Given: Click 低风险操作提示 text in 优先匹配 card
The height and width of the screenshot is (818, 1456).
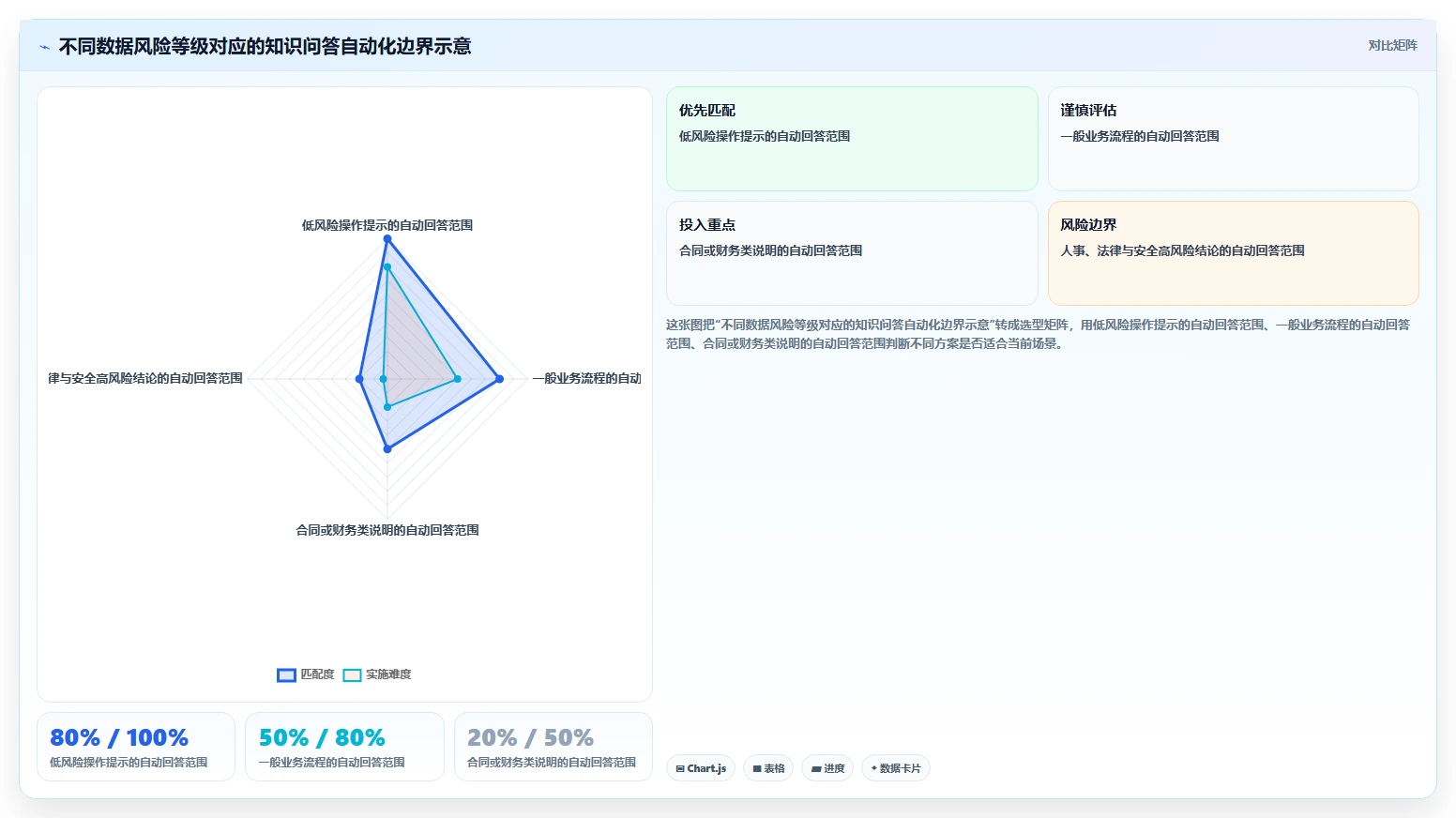Looking at the screenshot, I should pyautogui.click(x=722, y=136).
